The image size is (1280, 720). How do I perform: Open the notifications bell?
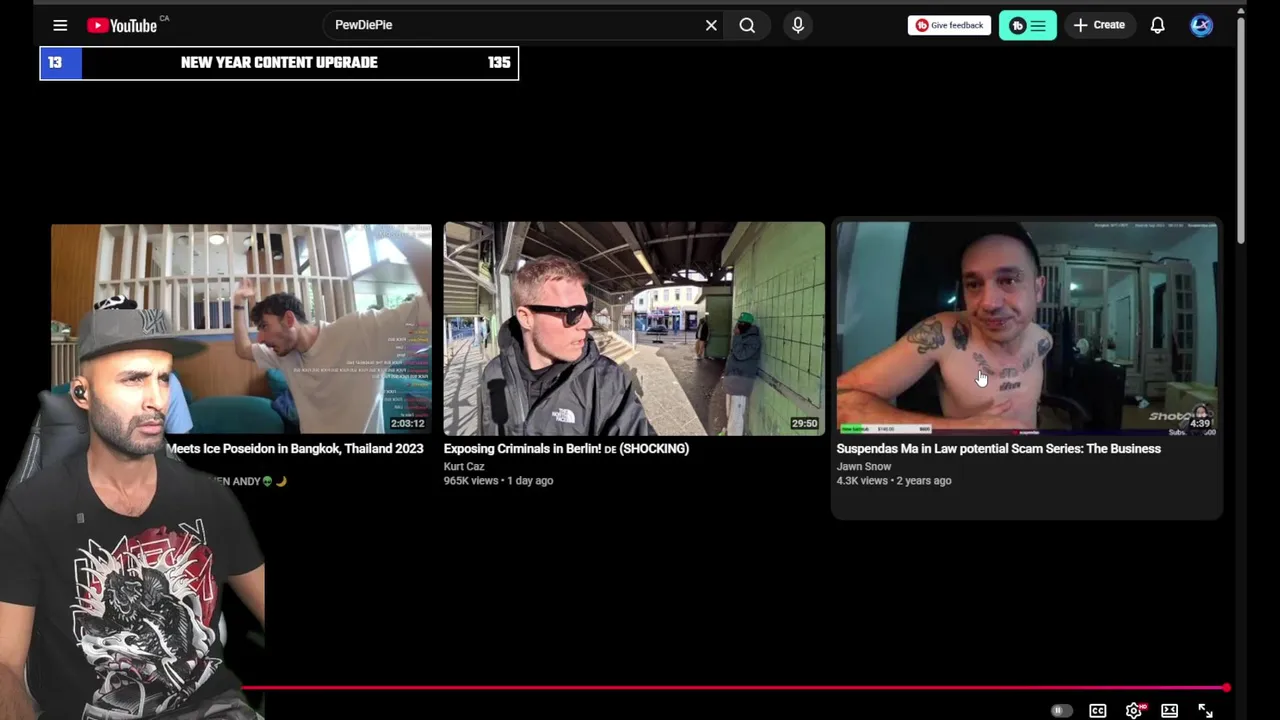[x=1157, y=25]
